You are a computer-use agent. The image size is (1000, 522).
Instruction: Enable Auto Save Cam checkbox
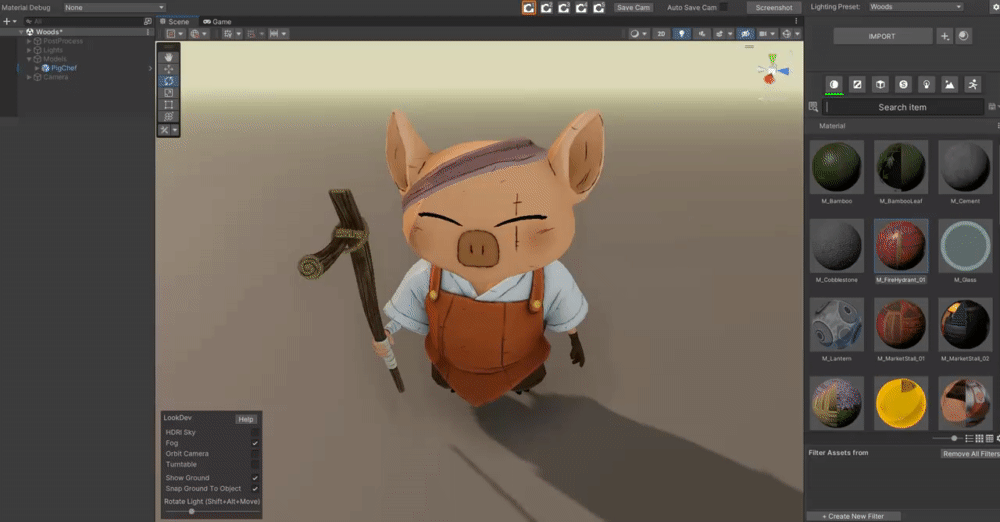click(724, 8)
